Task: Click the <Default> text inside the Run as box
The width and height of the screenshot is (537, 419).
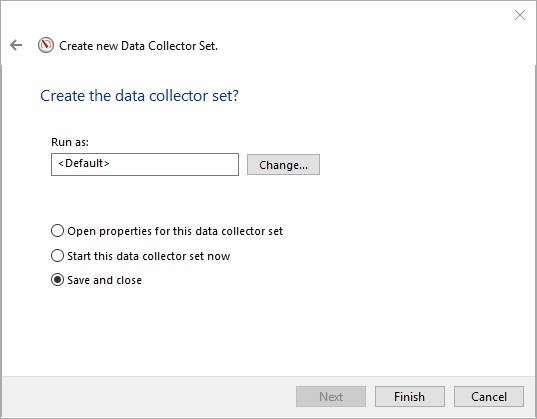Action: [84, 163]
